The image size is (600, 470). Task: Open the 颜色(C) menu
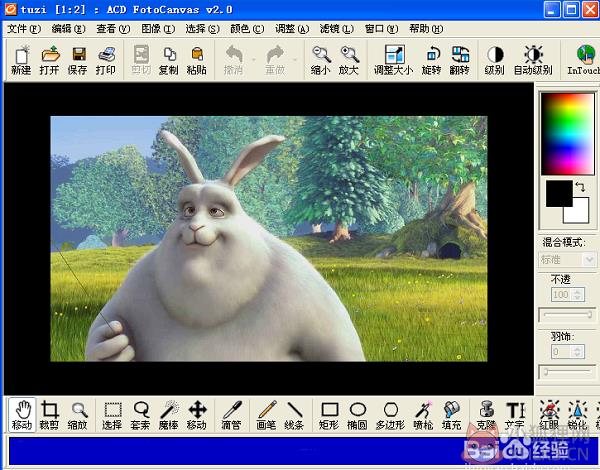click(x=247, y=29)
